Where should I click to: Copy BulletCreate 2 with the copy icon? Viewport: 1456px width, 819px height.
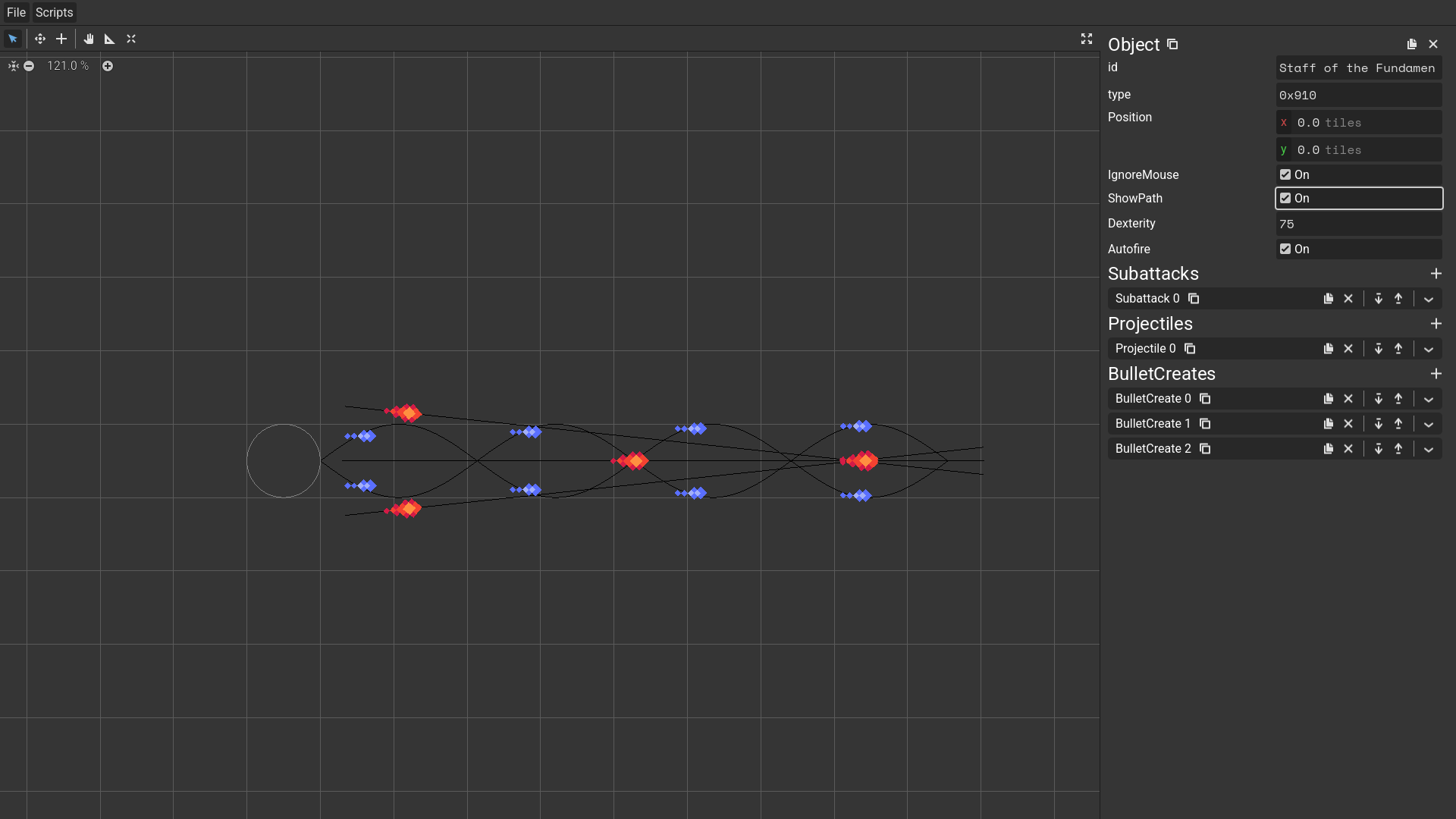click(1205, 449)
